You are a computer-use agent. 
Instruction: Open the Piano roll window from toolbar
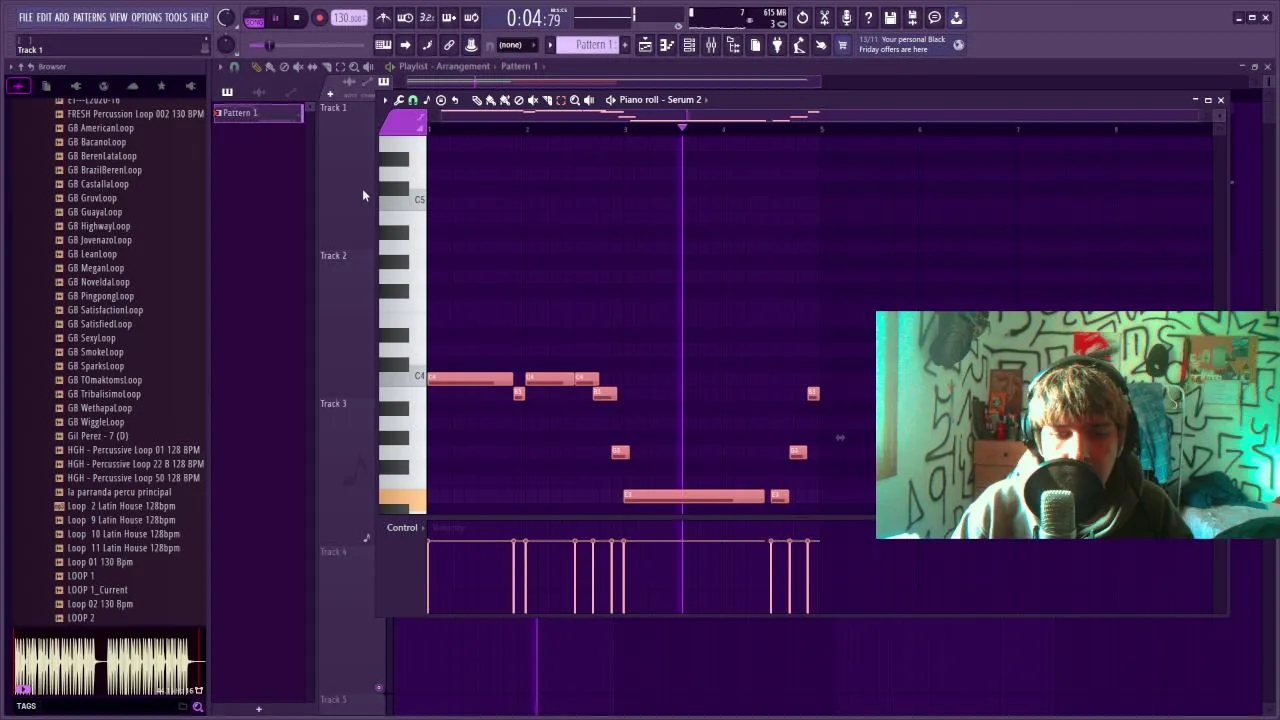pos(667,45)
